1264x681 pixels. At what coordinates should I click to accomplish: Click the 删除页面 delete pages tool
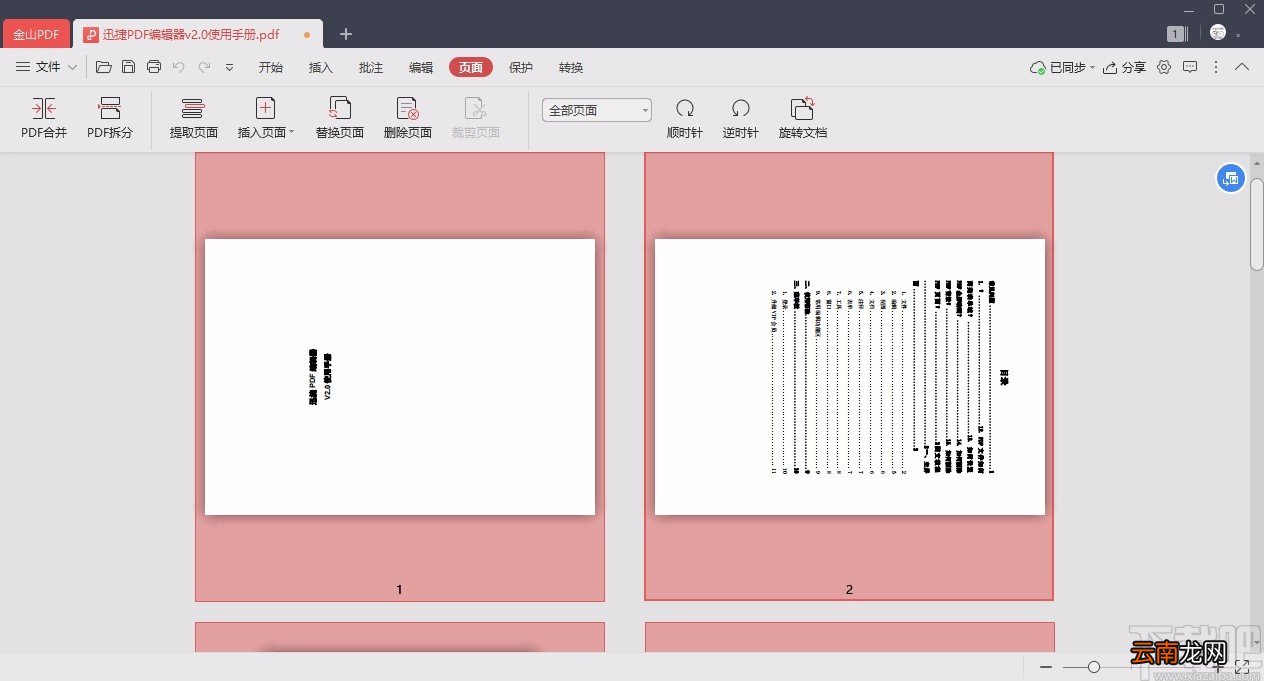(408, 118)
